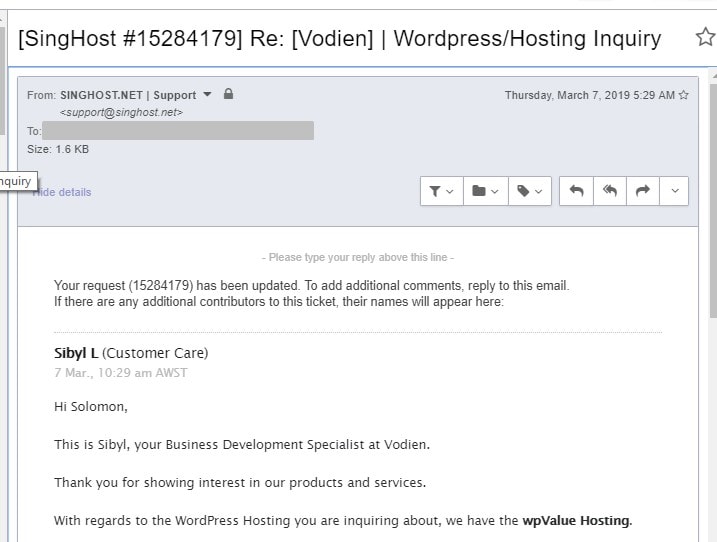Click the wpValue Hosting bold text
The width and height of the screenshot is (717, 542).
[x=577, y=521]
